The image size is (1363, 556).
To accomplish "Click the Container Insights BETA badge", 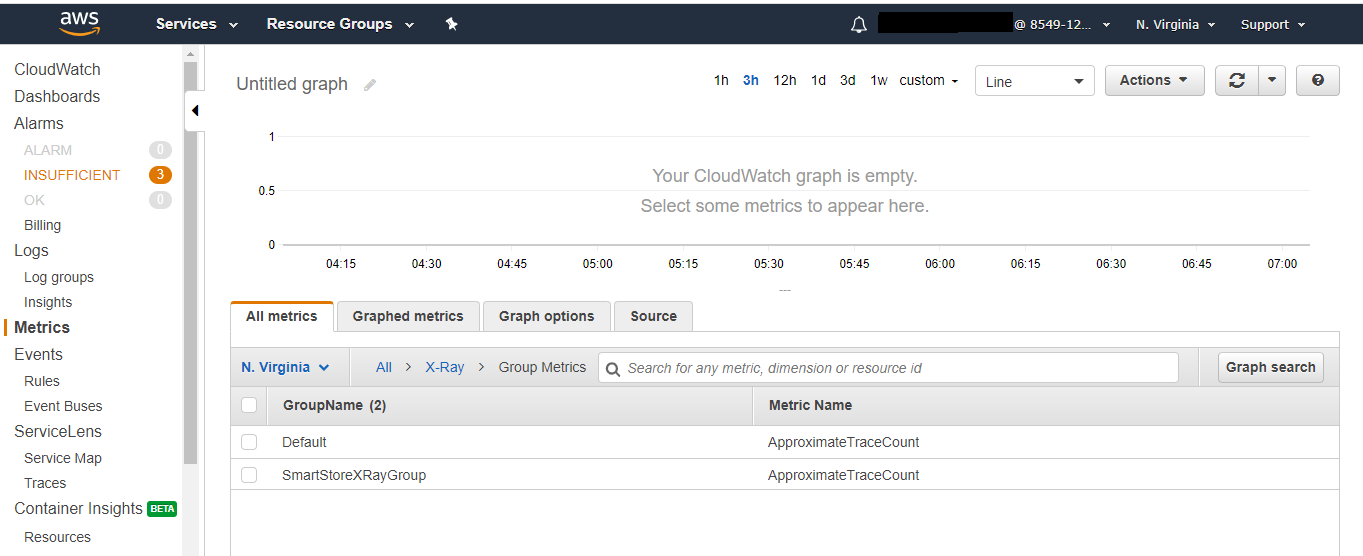I will (162, 508).
